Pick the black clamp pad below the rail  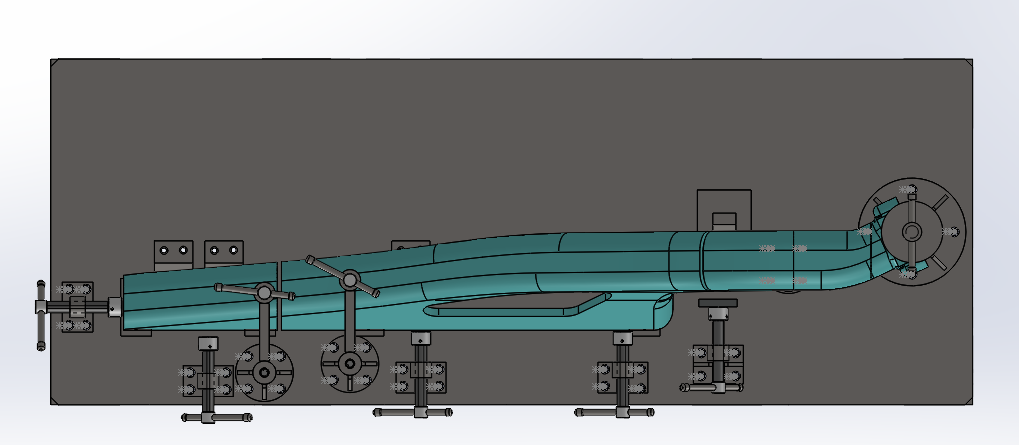[718, 303]
